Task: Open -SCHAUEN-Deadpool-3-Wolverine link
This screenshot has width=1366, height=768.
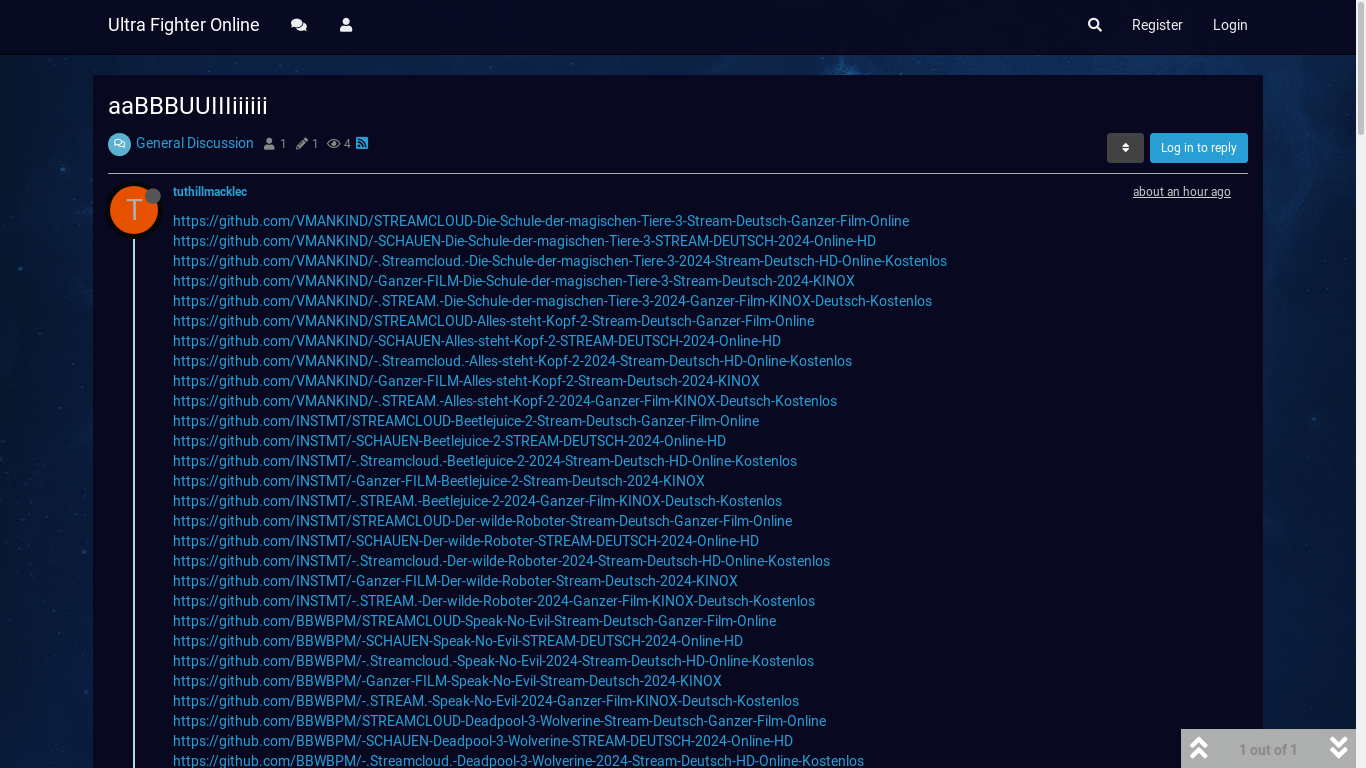Action: [483, 741]
